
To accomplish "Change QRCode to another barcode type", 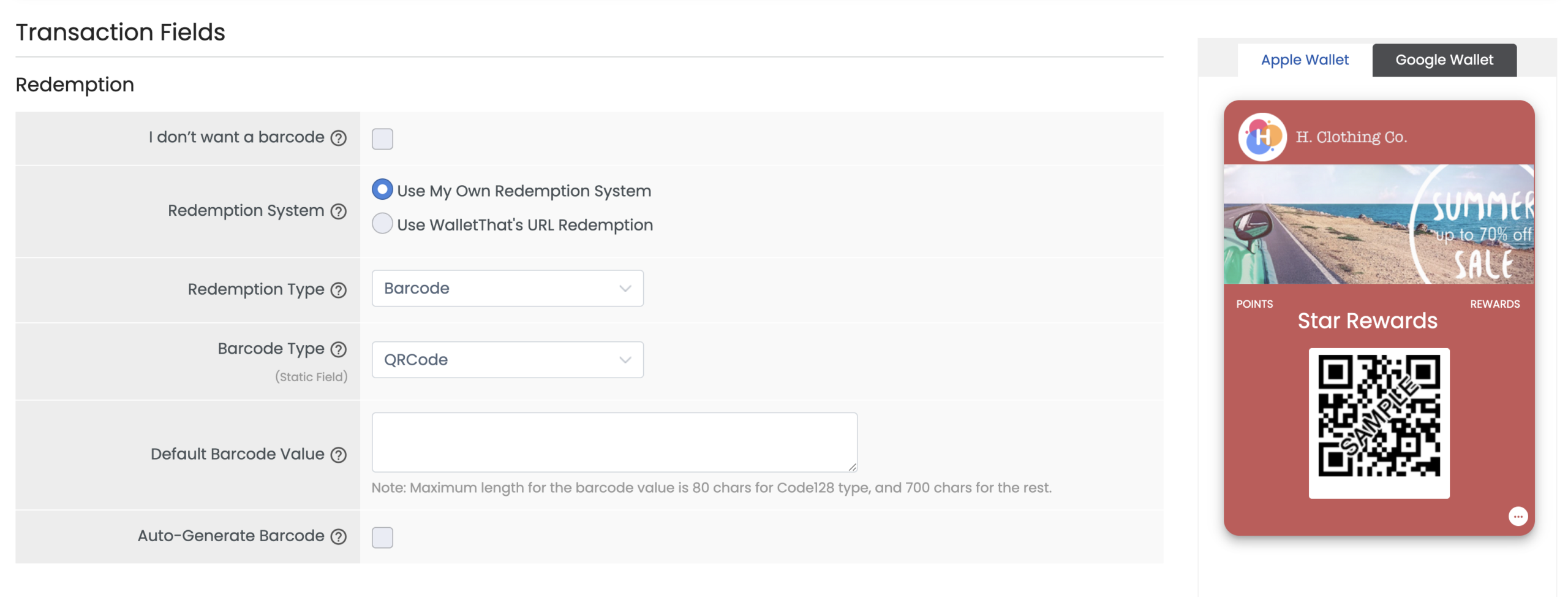I will tap(507, 360).
